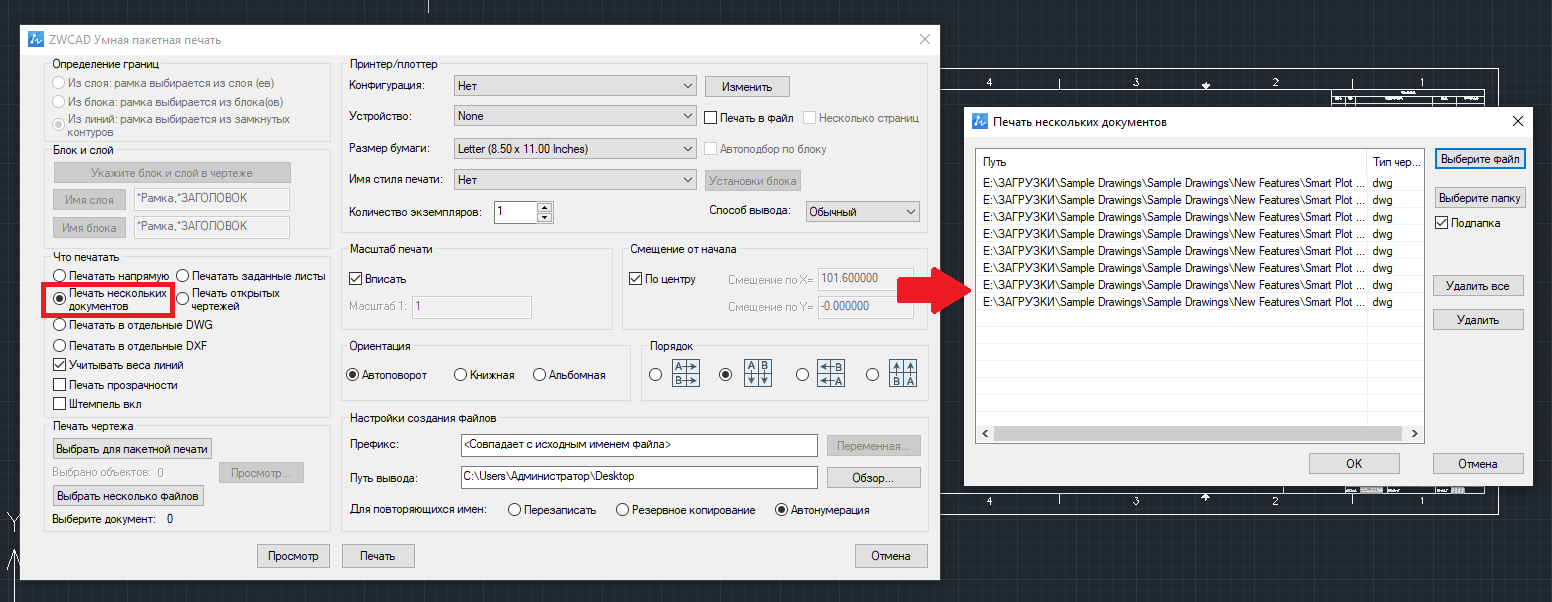Toggle 'Подпапка' checkbox in documents dialog

1441,223
